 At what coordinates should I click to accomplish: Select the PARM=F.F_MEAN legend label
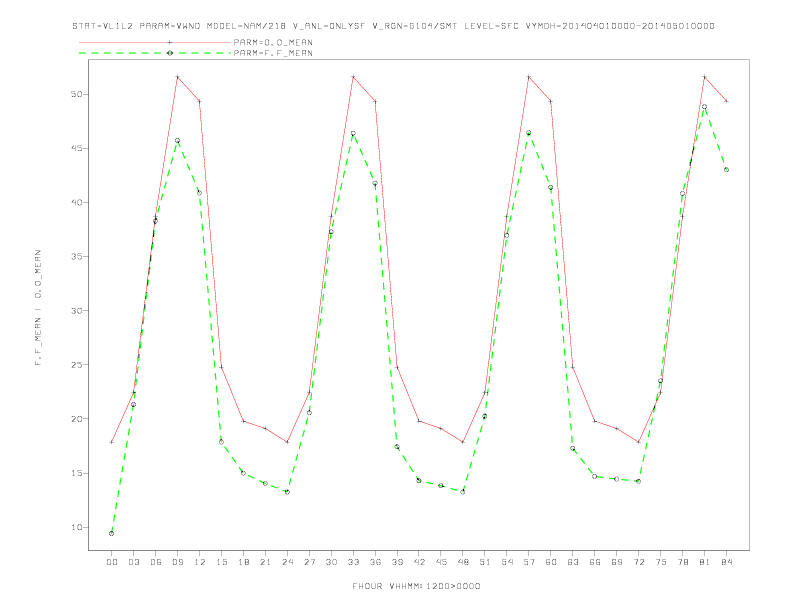(x=273, y=53)
